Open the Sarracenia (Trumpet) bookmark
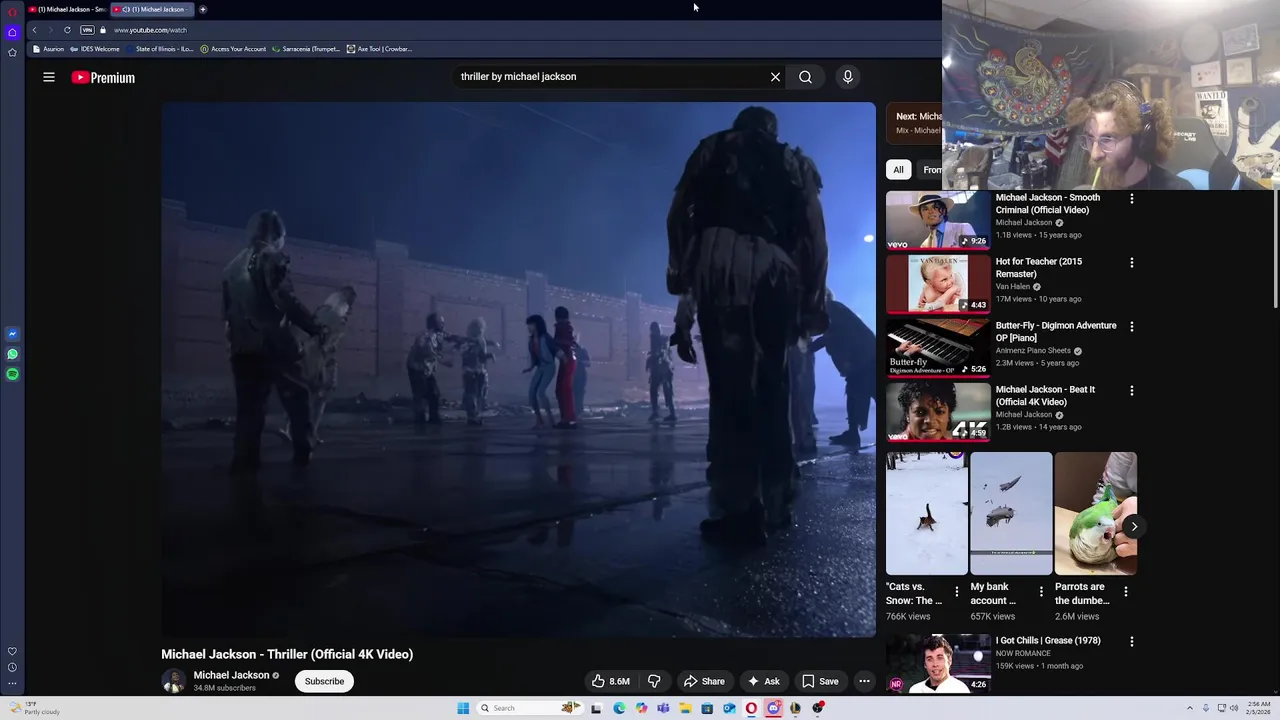1280x720 pixels. tap(307, 49)
